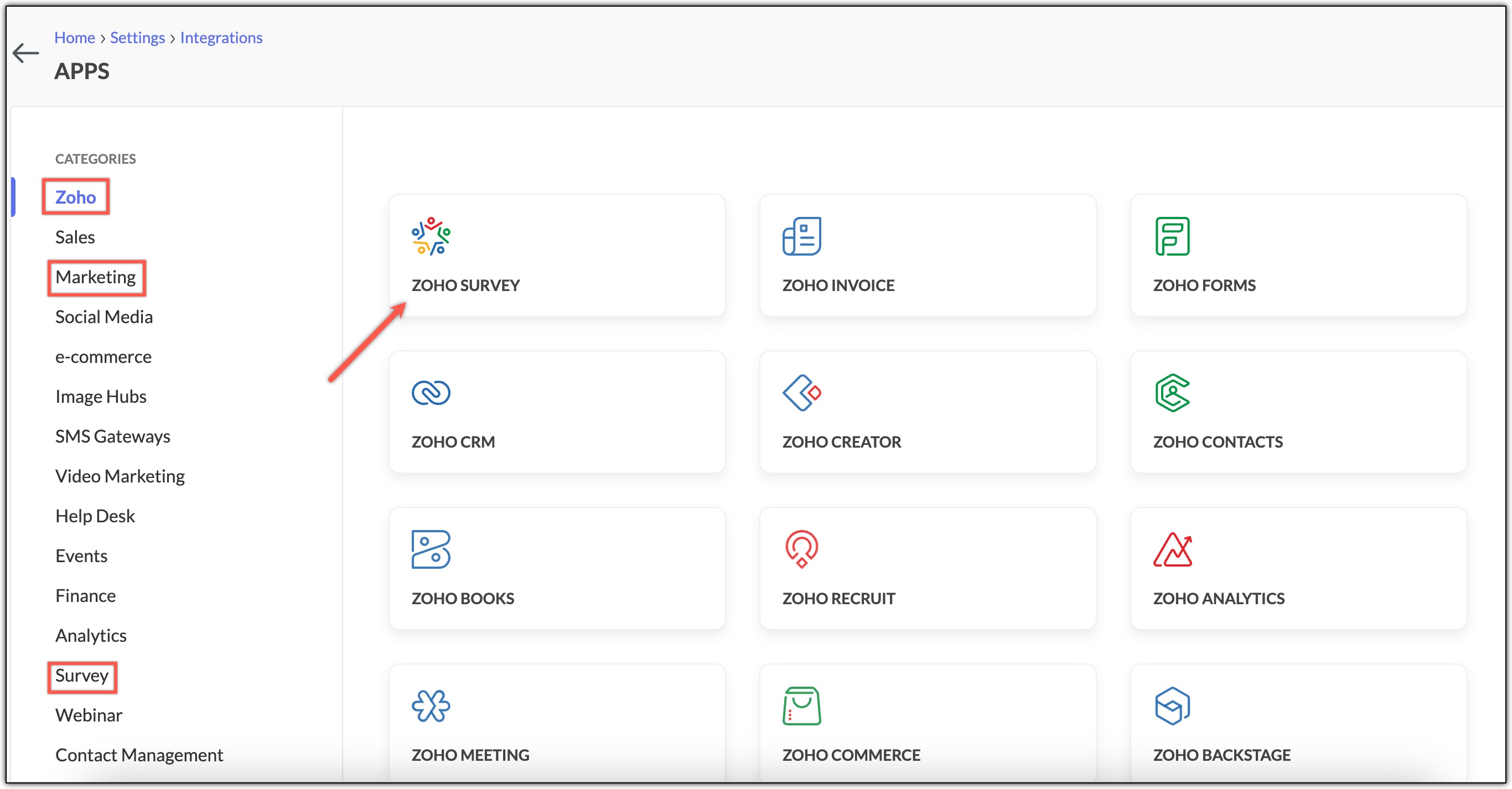Choose the Analytics category
The image size is (1512, 789).
91,635
